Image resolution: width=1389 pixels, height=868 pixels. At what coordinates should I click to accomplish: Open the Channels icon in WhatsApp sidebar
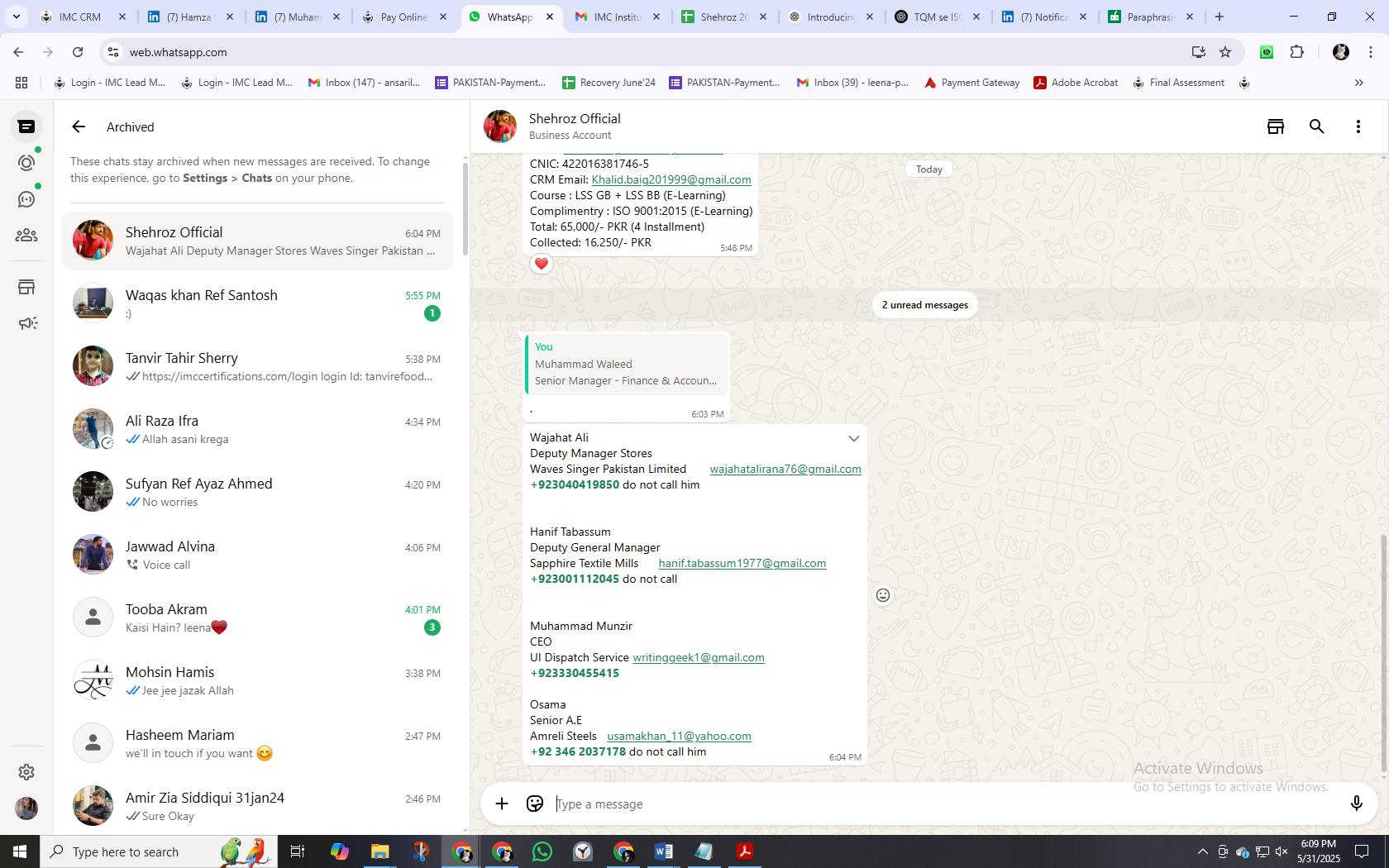click(x=26, y=199)
